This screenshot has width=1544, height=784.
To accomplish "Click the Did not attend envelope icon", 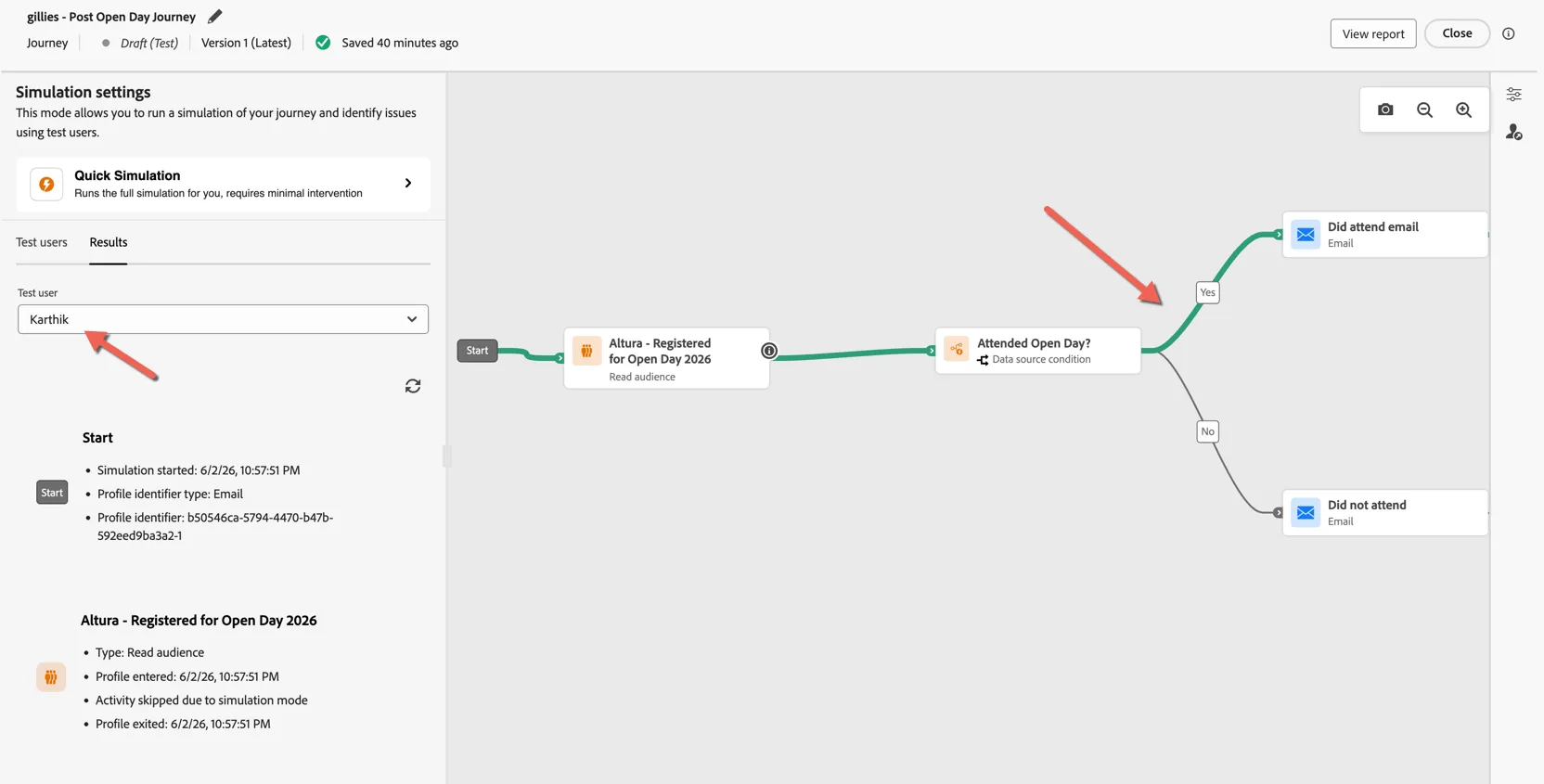I will pyautogui.click(x=1306, y=513).
